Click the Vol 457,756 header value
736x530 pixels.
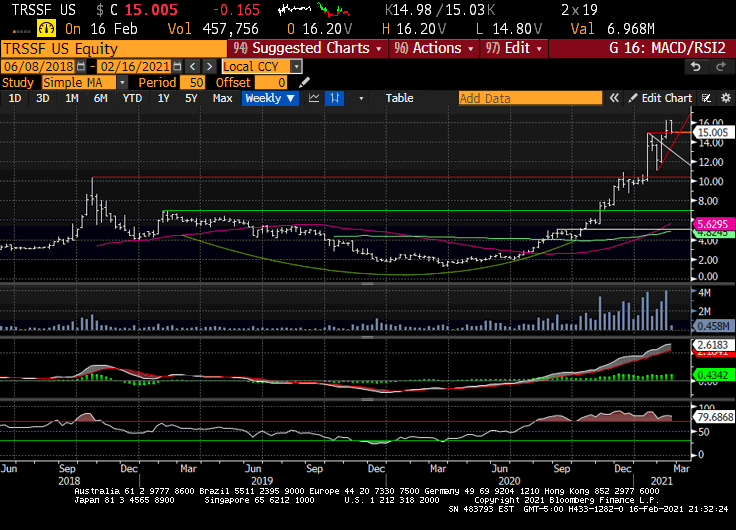214,29
